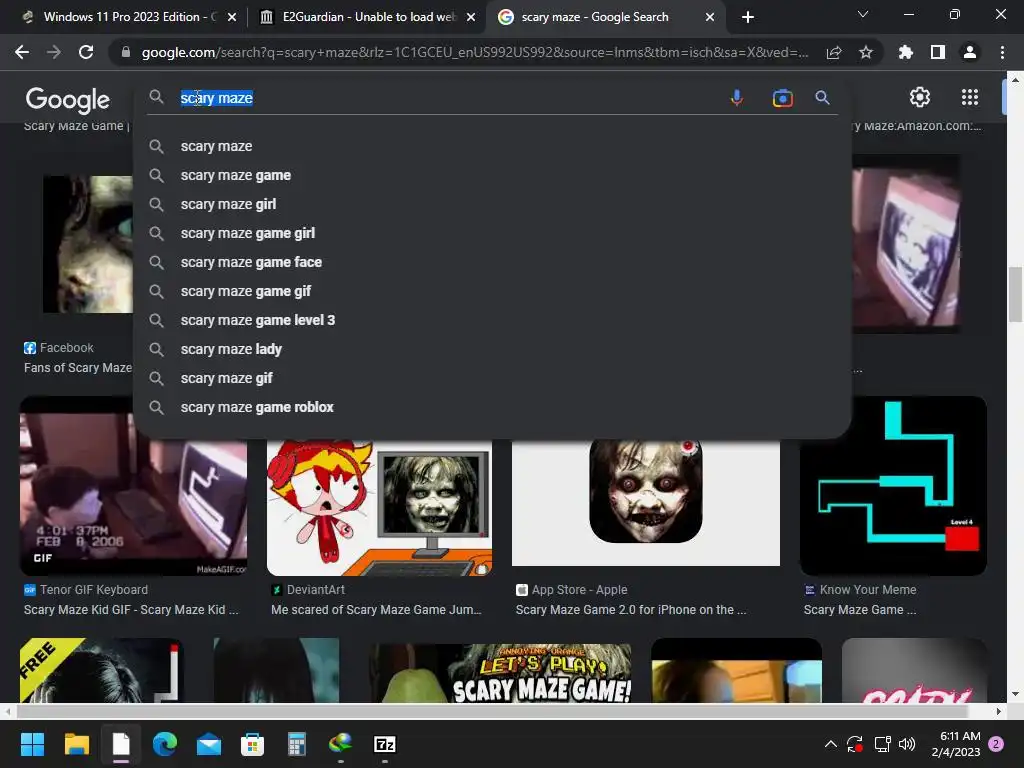Open Google quick settings gear
Viewport: 1024px width, 768px height.
tap(920, 97)
